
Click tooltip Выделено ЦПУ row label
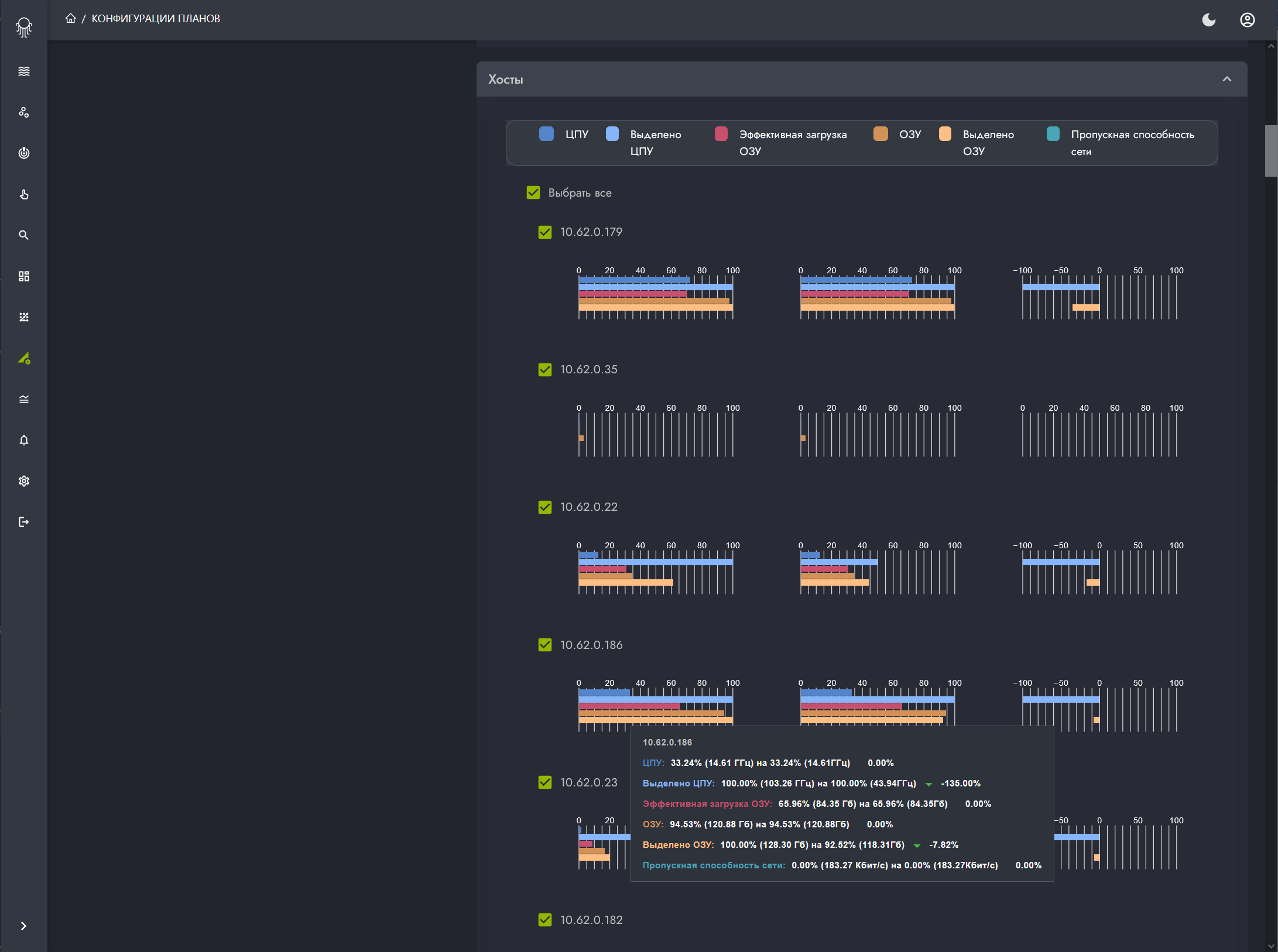point(679,783)
